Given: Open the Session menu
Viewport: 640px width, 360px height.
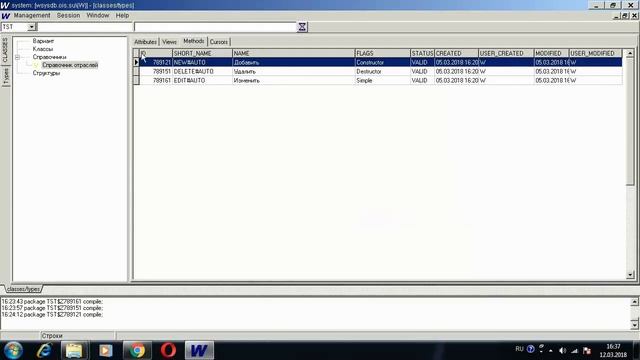Looking at the screenshot, I should 68,16.
